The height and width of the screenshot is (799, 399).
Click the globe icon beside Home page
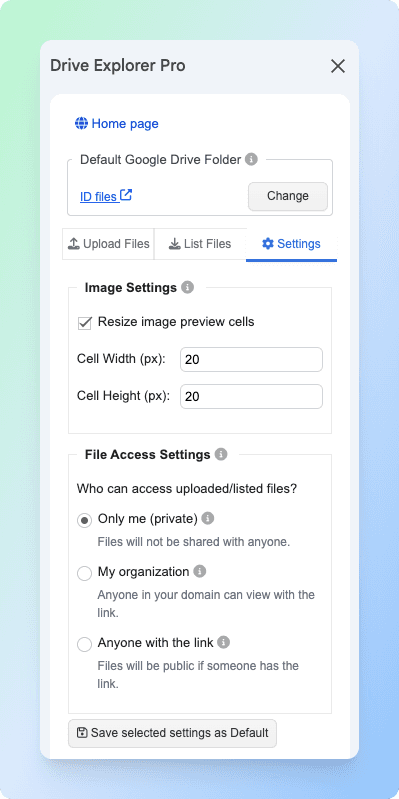[x=81, y=123]
